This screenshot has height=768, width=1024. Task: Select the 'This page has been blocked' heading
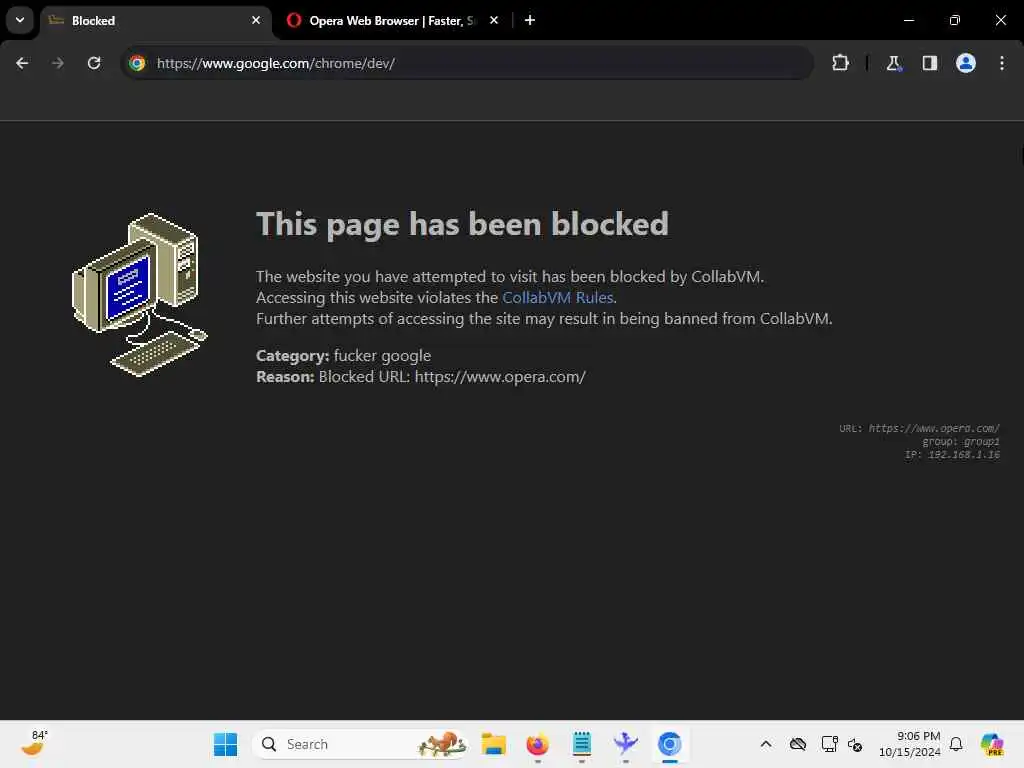462,224
